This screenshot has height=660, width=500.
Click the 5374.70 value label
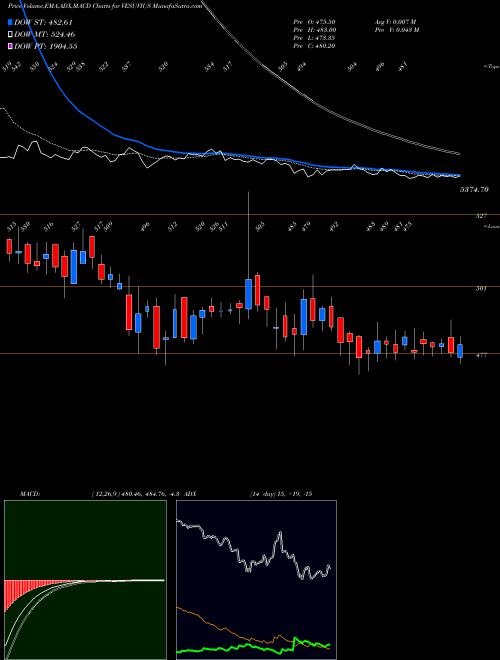[474, 190]
